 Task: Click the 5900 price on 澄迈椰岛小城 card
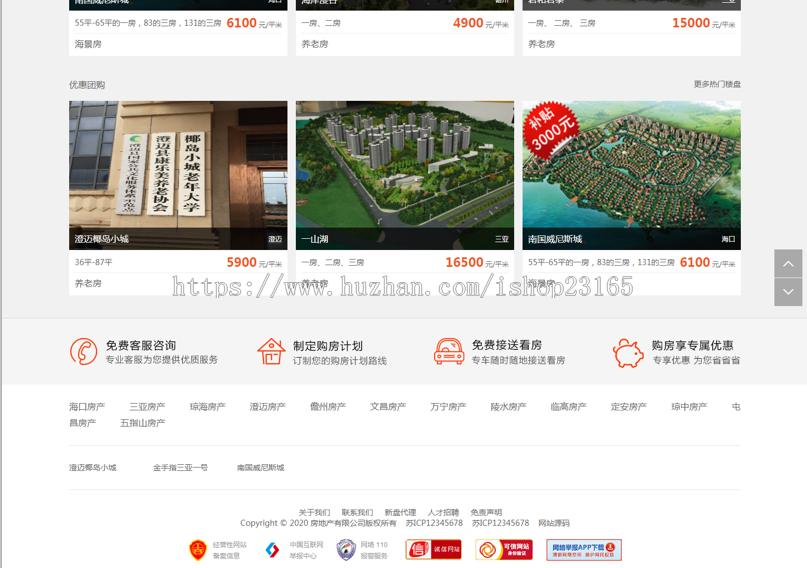click(x=241, y=262)
